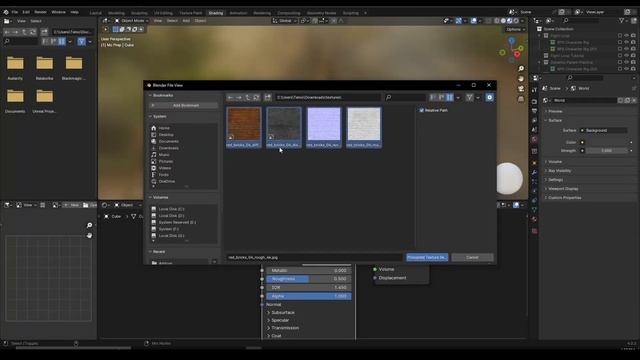Click filter funnel icon in File View
This screenshot has height=360, width=640.
click(469, 98)
